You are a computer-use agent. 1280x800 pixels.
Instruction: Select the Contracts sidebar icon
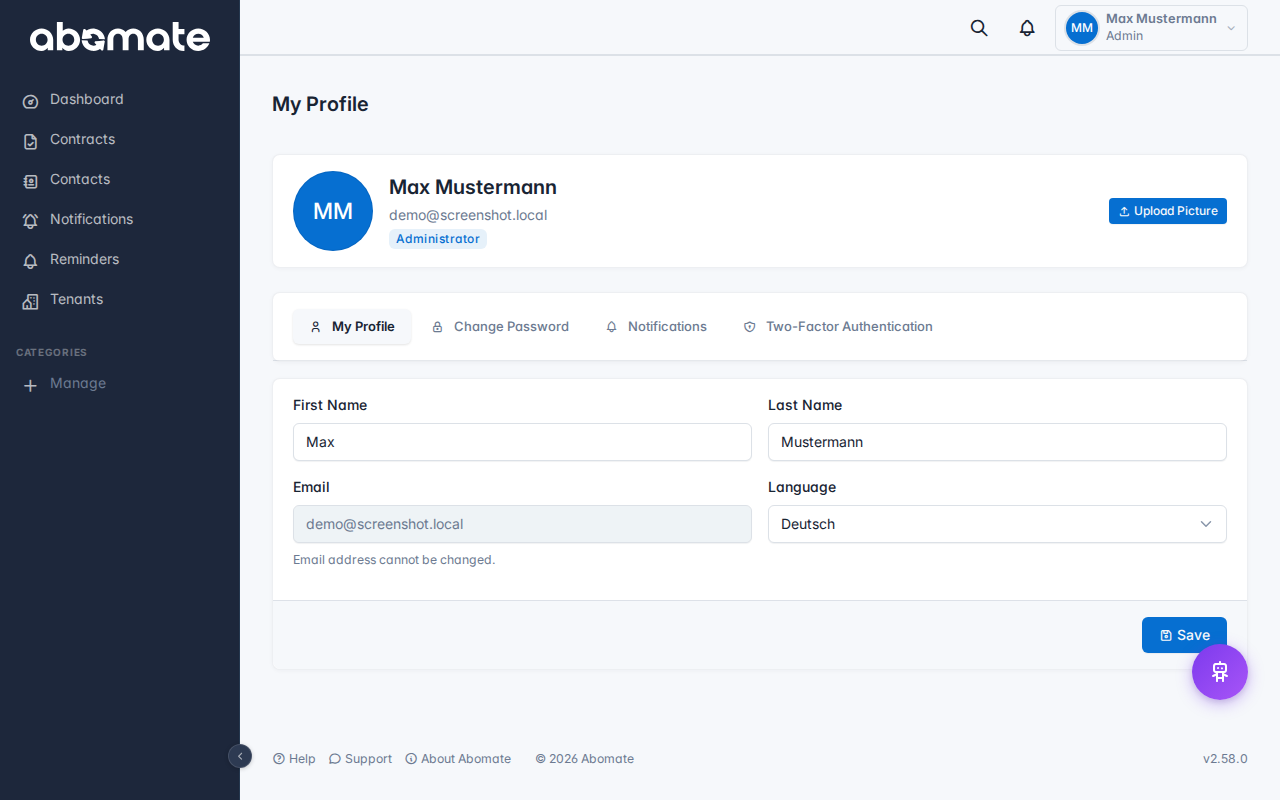tap(31, 139)
